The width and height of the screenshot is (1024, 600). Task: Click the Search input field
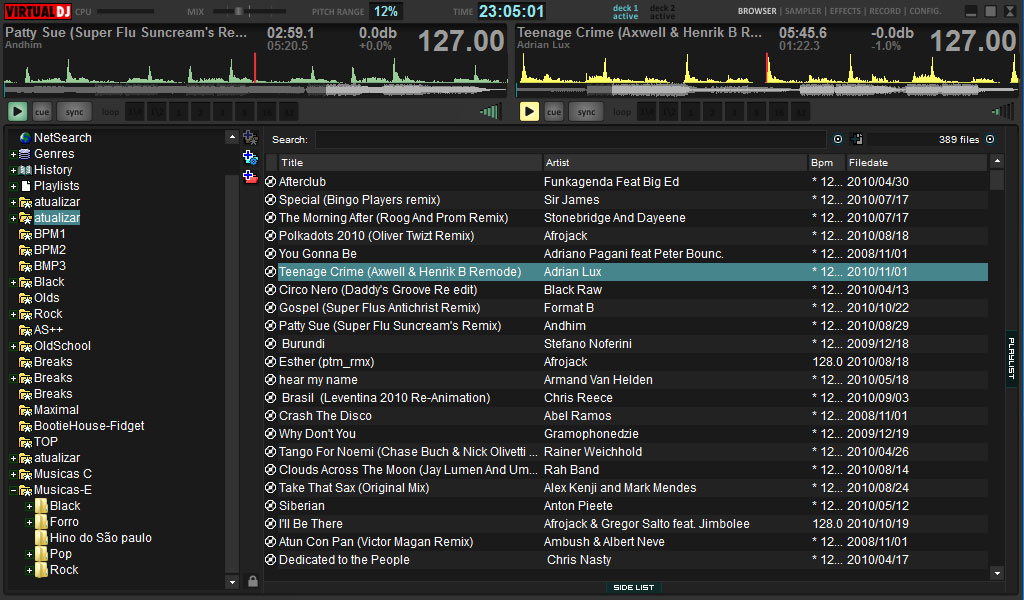571,139
